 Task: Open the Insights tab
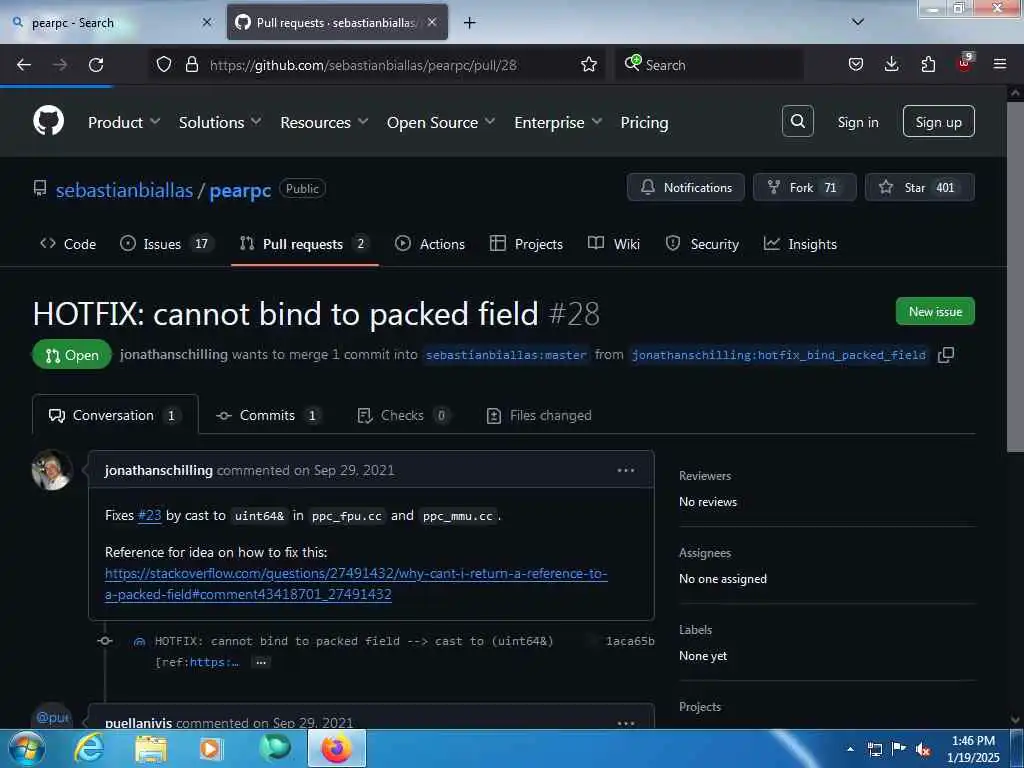(800, 244)
